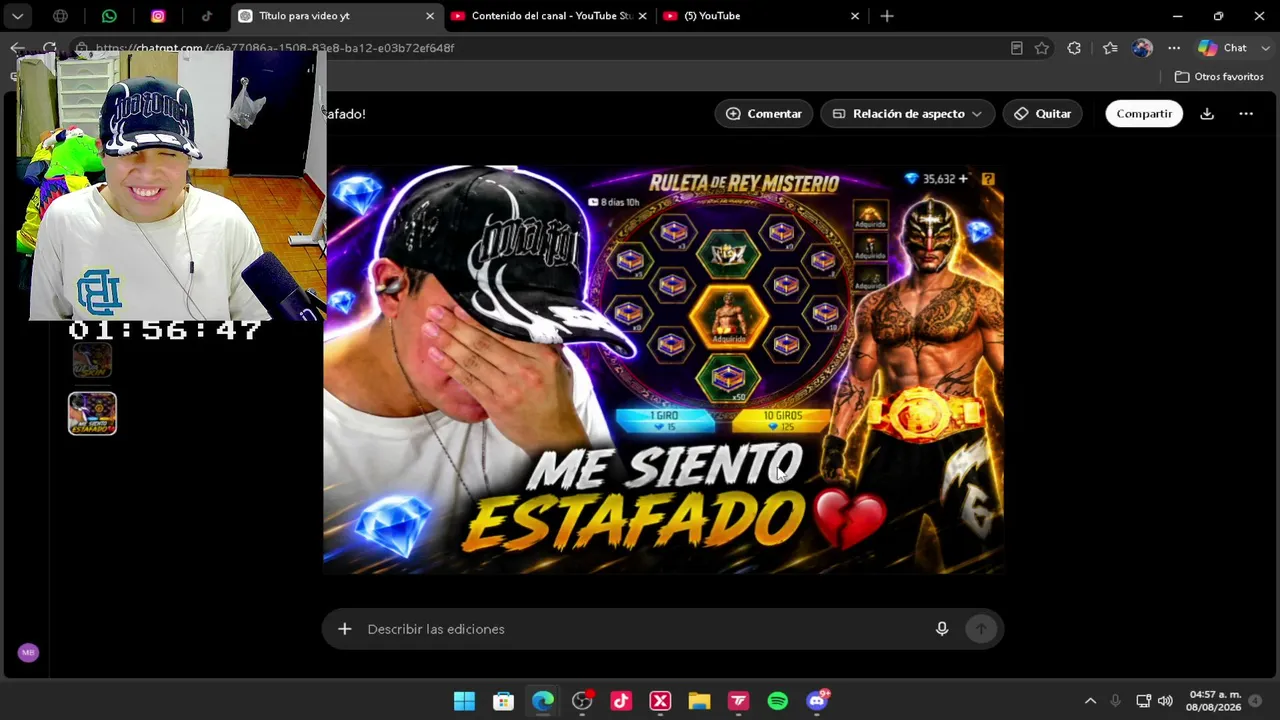Viewport: 1280px width, 720px height.
Task: Show hidden system tray icons
Action: tap(1090, 701)
